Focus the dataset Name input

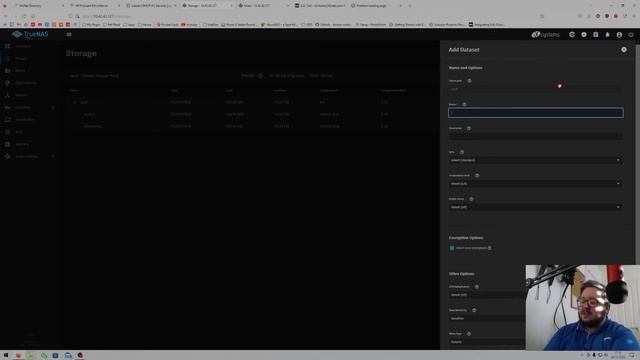point(536,113)
